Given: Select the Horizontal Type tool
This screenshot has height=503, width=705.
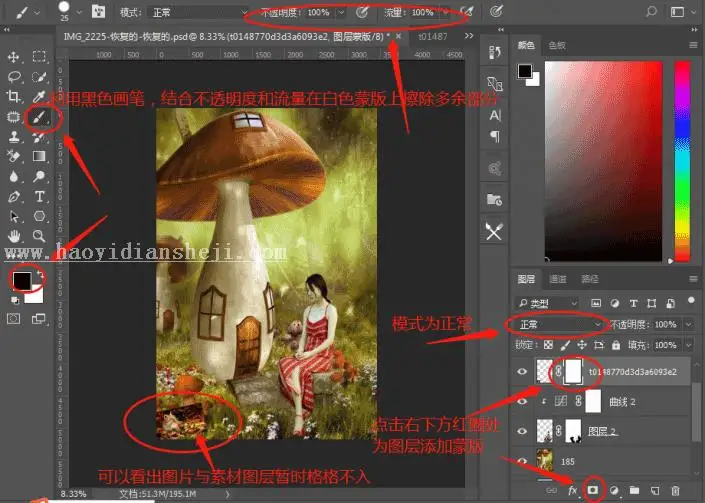Looking at the screenshot, I should tap(40, 196).
